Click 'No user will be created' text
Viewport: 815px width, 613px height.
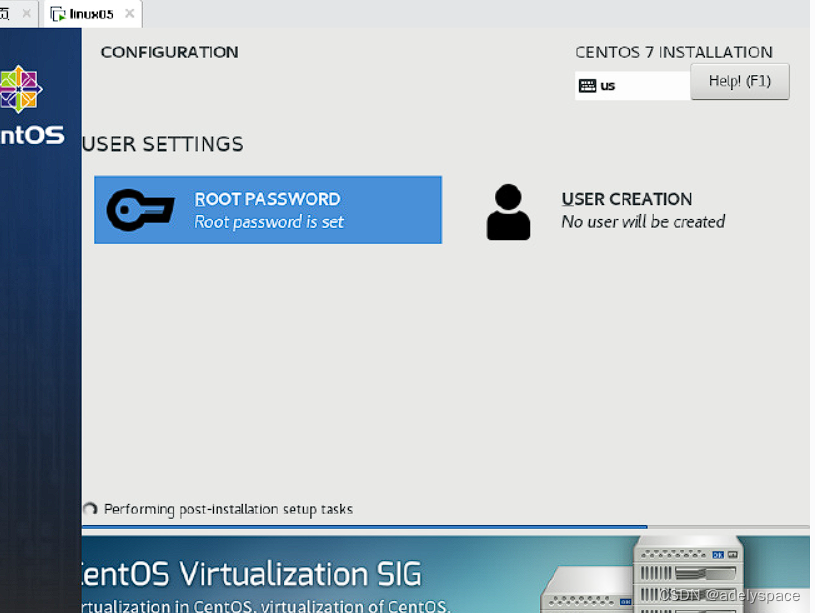point(643,222)
